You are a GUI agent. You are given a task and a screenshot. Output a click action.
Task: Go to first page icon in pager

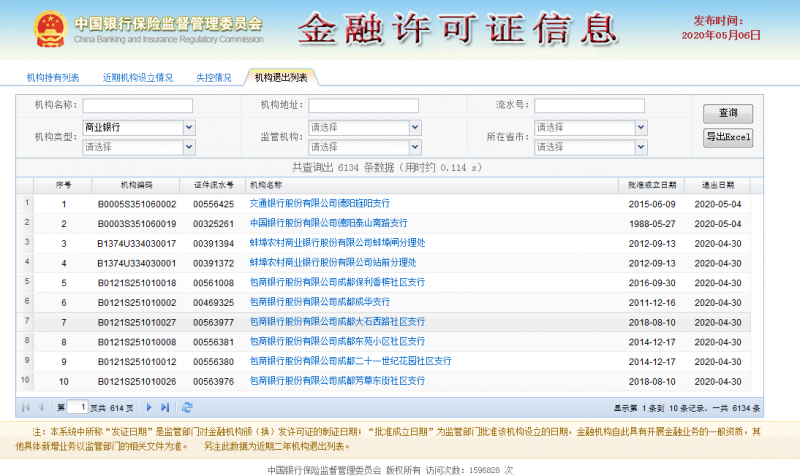point(26,407)
